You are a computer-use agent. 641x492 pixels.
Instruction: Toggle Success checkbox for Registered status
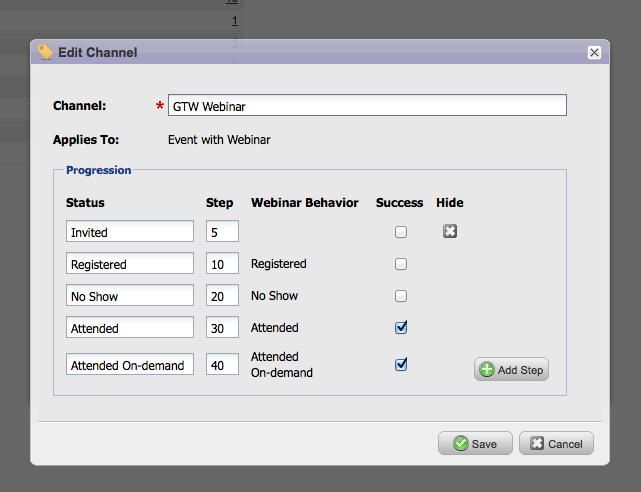tap(401, 264)
